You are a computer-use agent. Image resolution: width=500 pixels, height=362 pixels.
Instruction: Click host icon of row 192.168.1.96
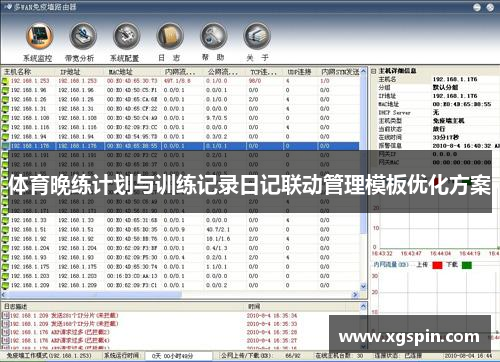point(5,90)
